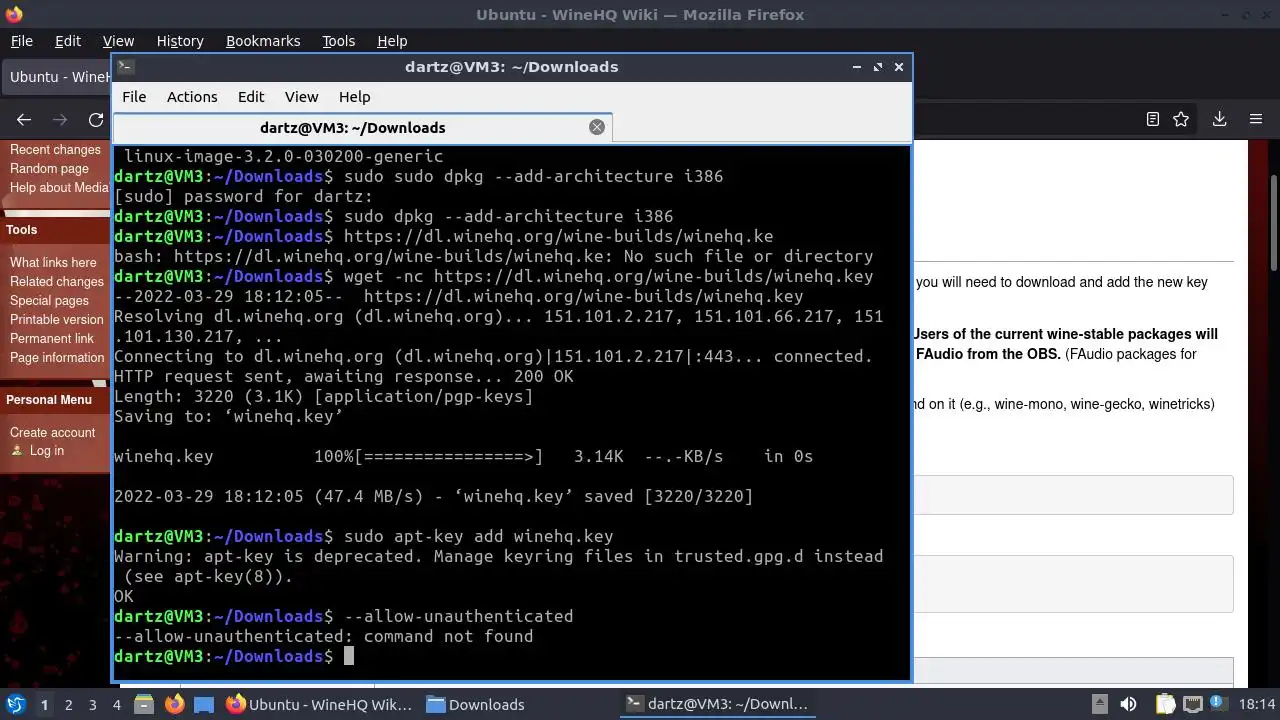Open Printable version link

(x=56, y=319)
